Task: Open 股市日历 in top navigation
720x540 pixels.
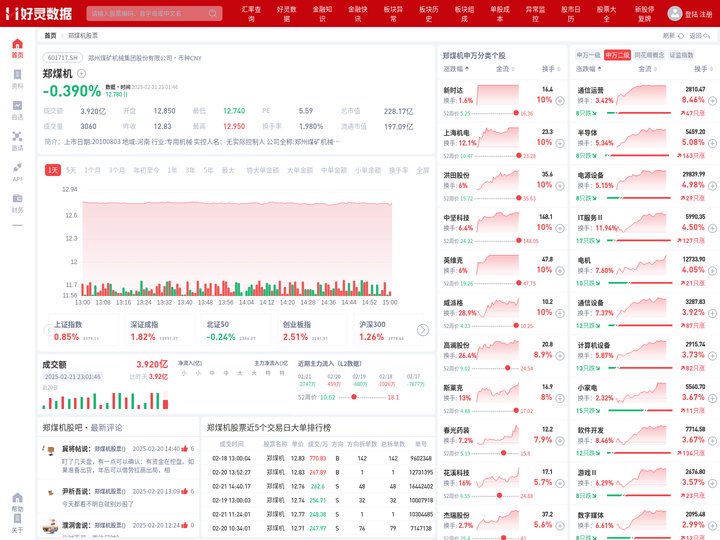Action: [571, 14]
